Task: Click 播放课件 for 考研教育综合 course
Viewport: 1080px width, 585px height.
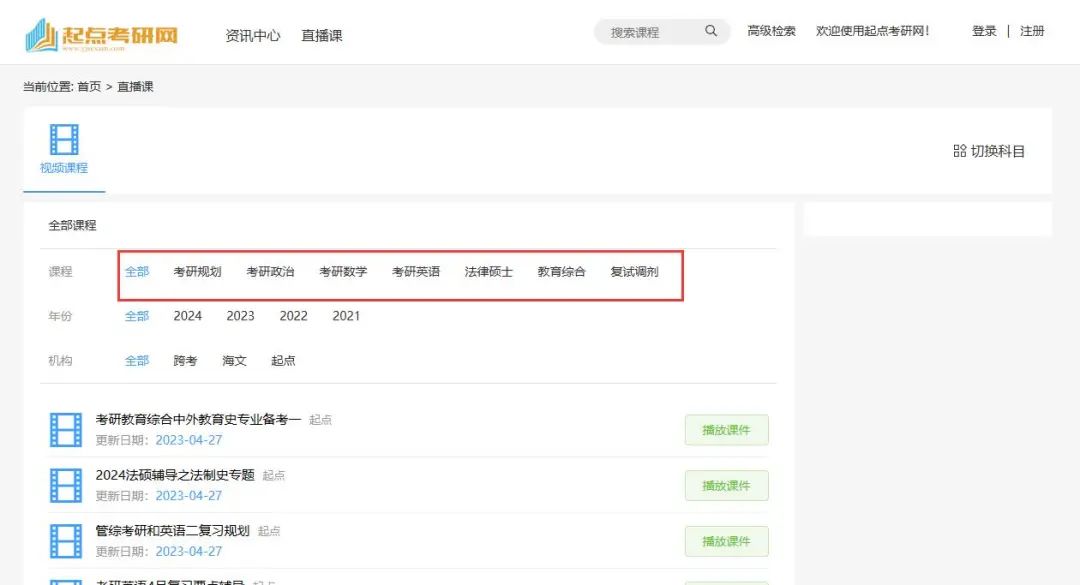Action: [x=727, y=430]
